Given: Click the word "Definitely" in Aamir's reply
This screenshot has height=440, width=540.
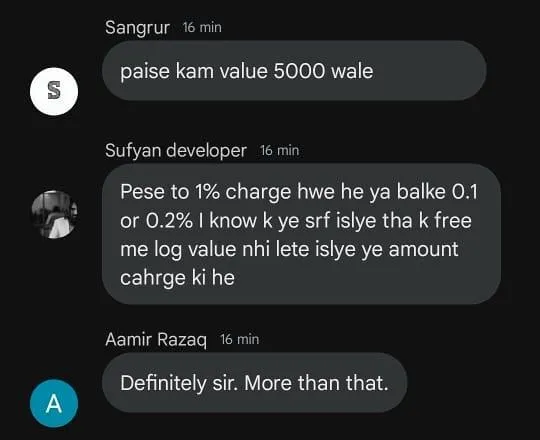Looking at the screenshot, I should coord(163,383).
